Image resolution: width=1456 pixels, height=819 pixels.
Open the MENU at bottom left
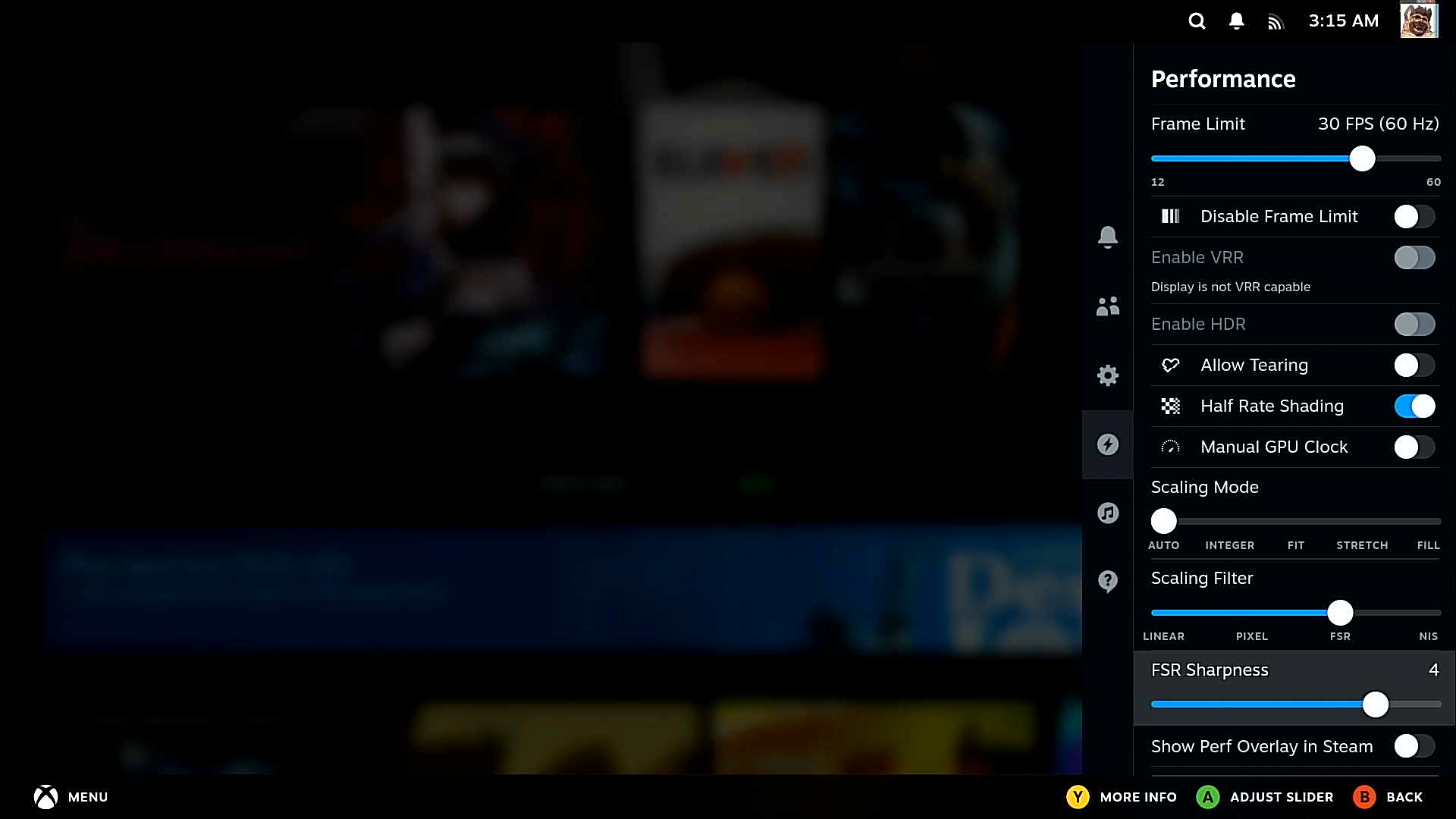pos(70,797)
